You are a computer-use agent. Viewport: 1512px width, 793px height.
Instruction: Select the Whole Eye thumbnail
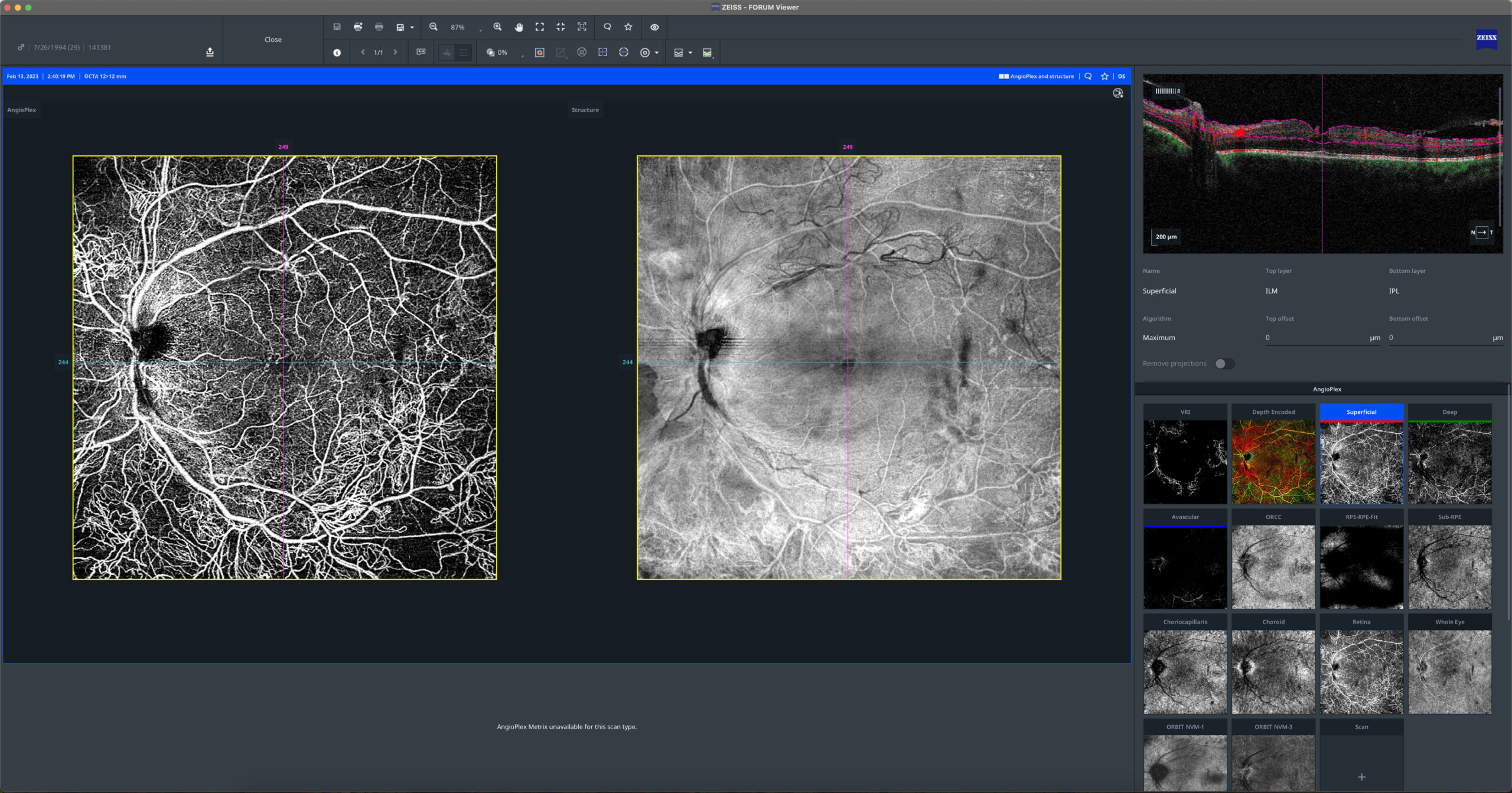pos(1450,664)
